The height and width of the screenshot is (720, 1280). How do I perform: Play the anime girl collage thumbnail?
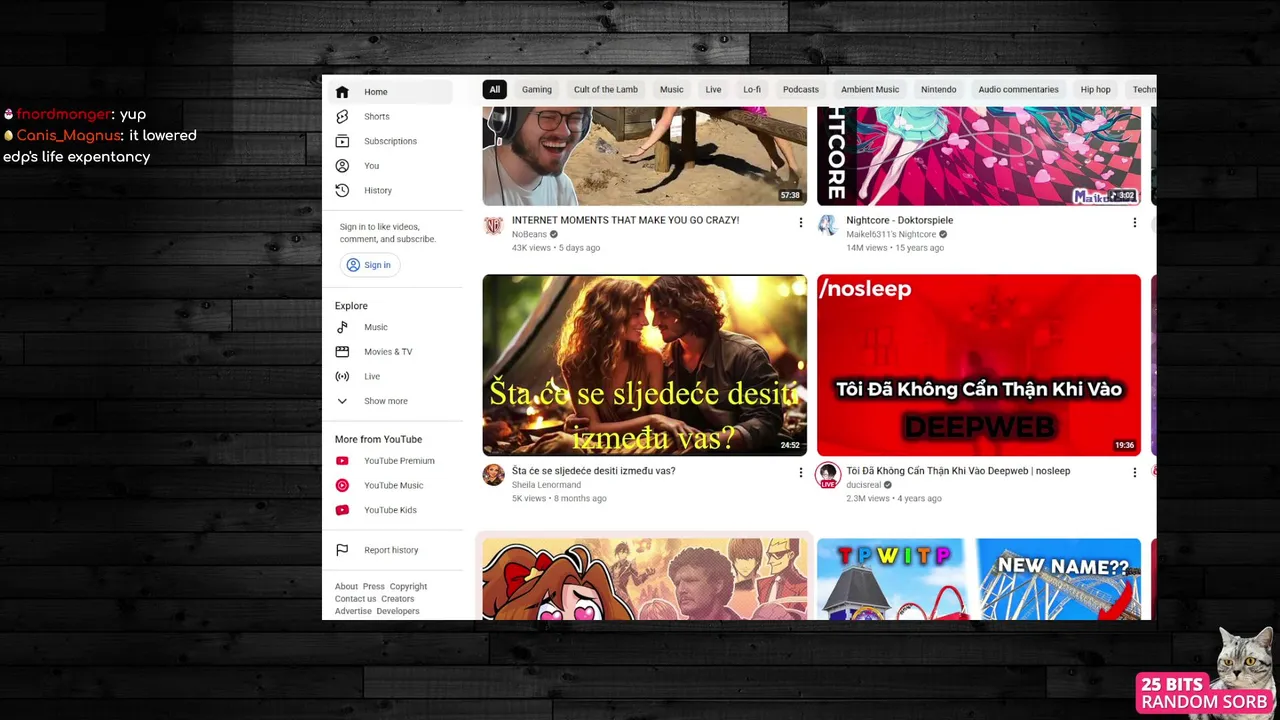coord(645,579)
